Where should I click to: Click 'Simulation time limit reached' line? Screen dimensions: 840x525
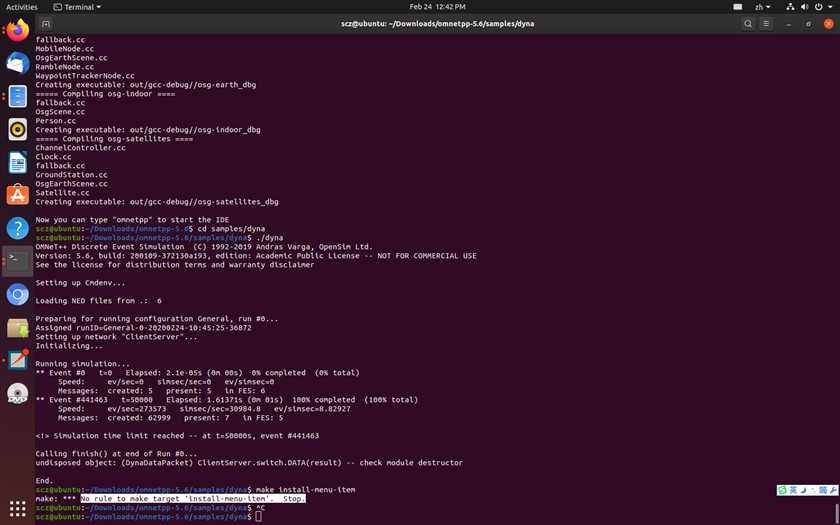177,436
